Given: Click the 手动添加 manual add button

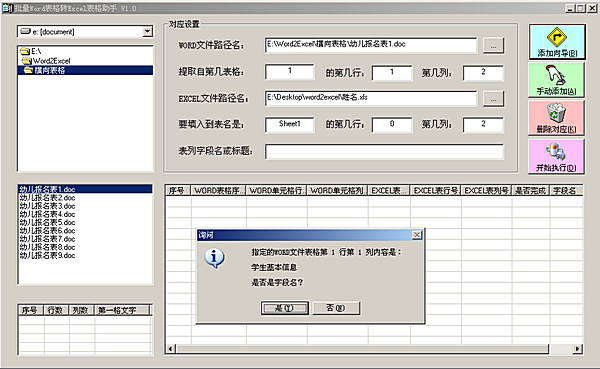Looking at the screenshot, I should click(556, 80).
